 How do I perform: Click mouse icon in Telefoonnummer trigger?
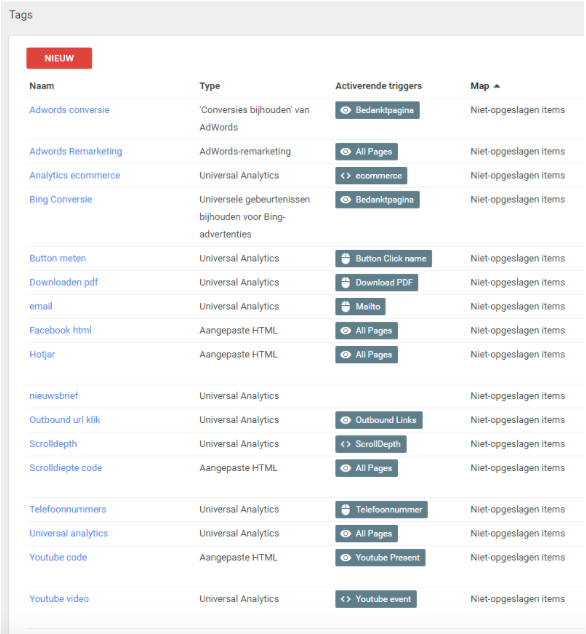tap(345, 509)
